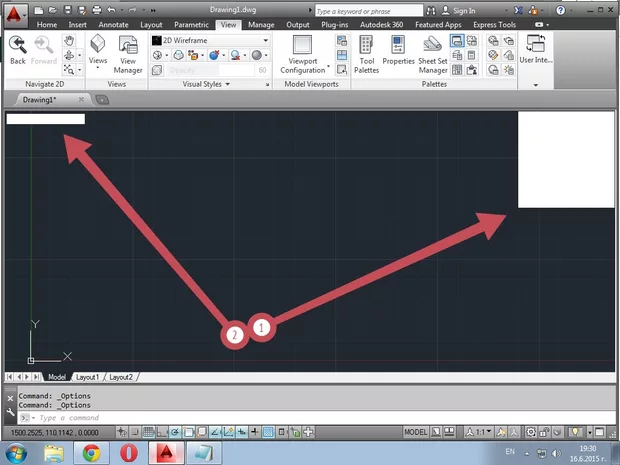Open the Annotate ribbon tab
Image resolution: width=620 pixels, height=465 pixels.
tap(113, 25)
